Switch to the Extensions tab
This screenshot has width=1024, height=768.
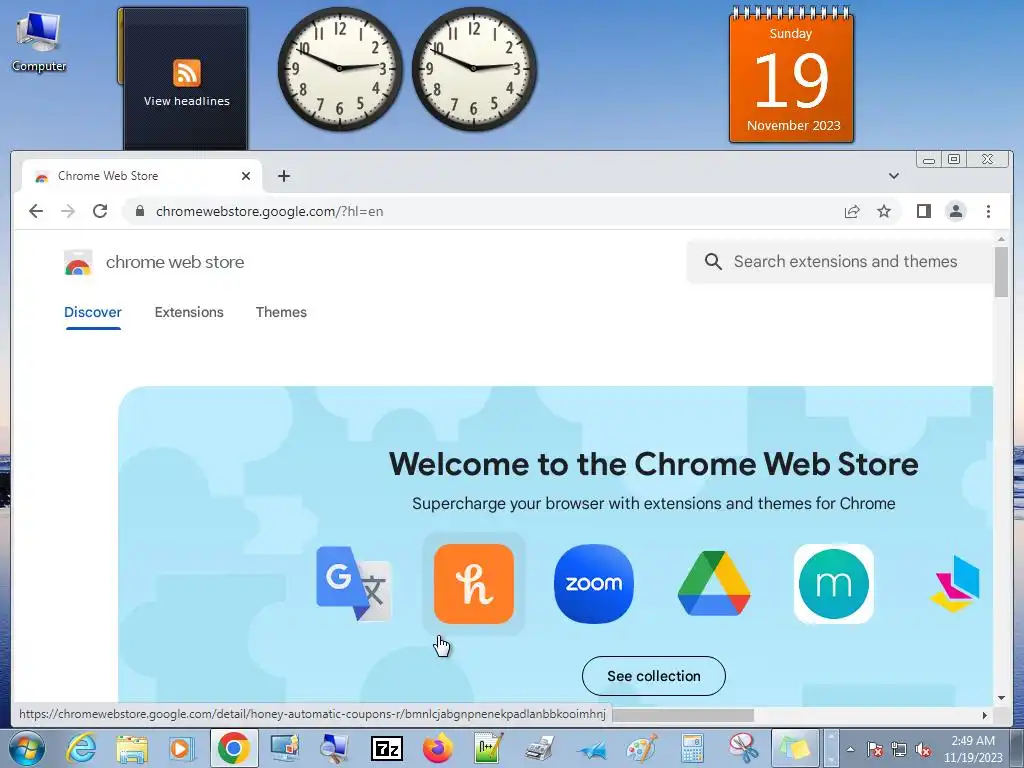click(189, 312)
